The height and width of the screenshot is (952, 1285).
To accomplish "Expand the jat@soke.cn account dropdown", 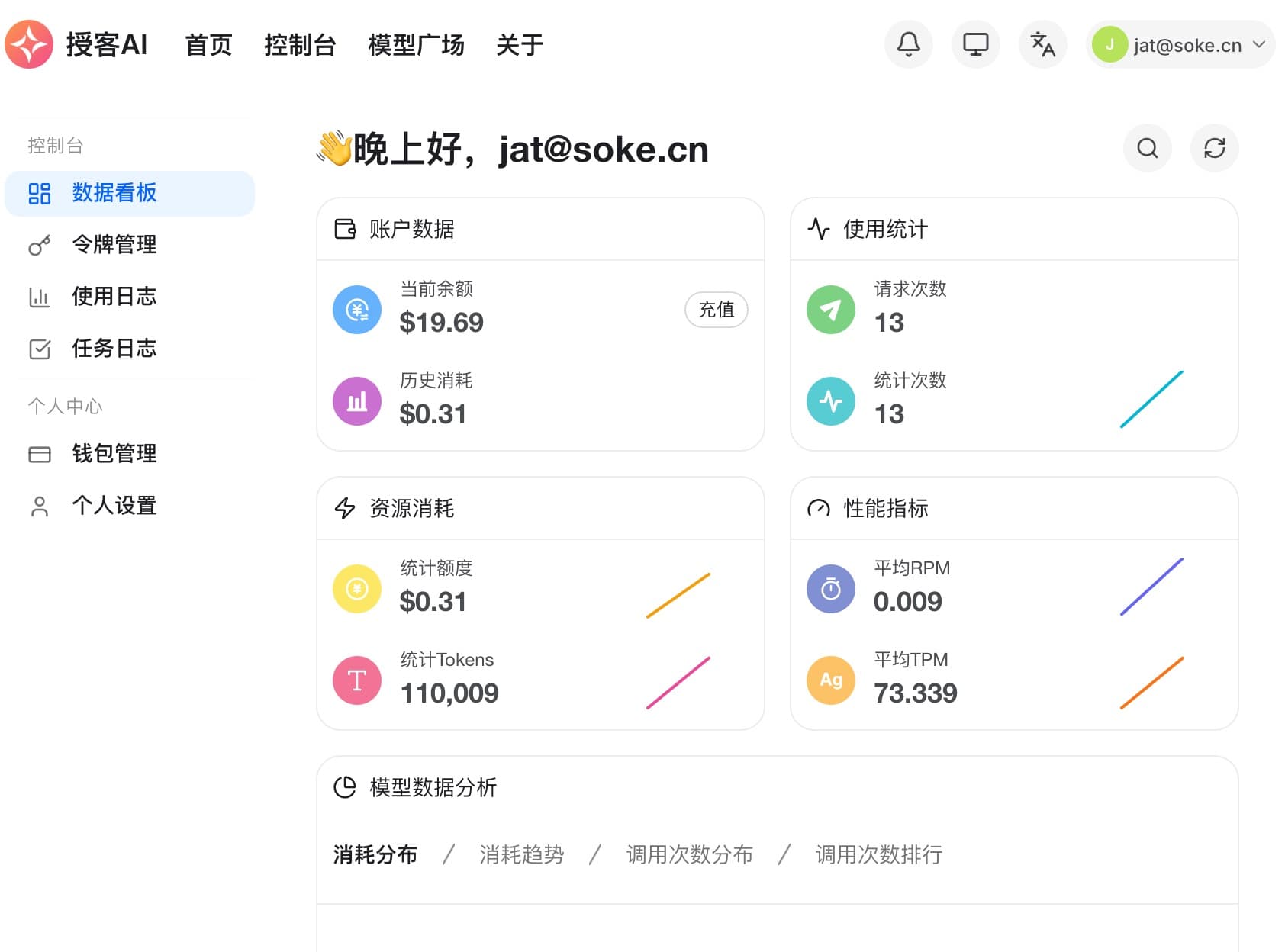I will click(x=1180, y=45).
